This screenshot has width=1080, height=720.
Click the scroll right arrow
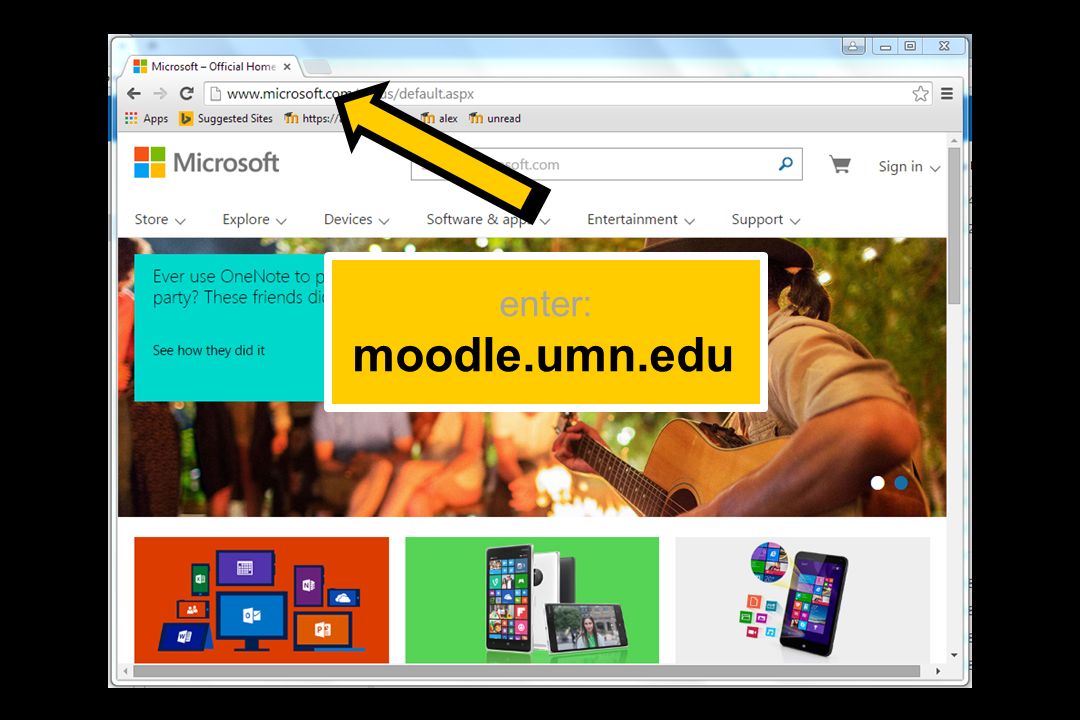pyautogui.click(x=937, y=671)
